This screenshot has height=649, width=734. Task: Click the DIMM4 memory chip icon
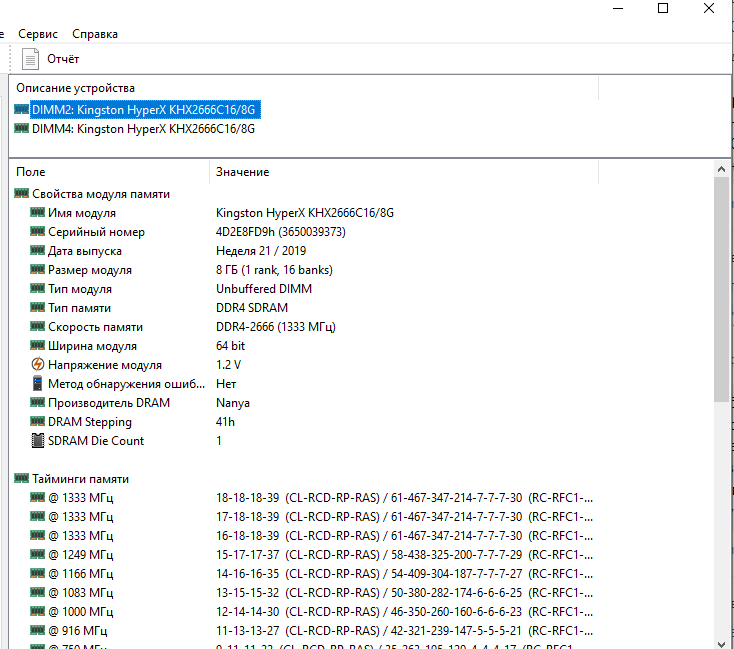(x=22, y=128)
